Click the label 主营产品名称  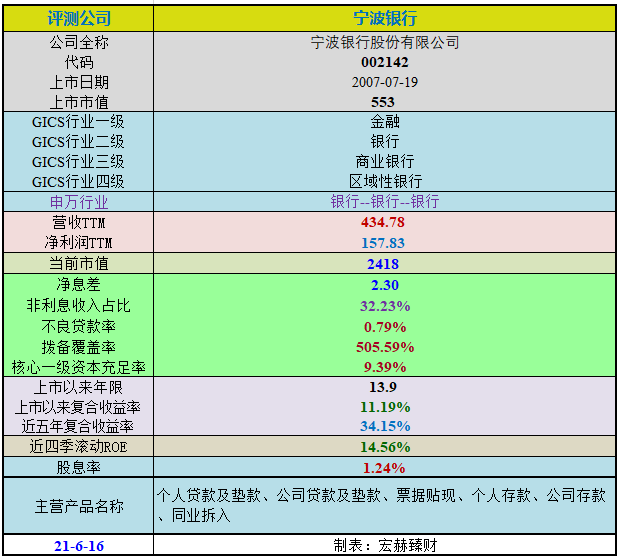tap(79, 506)
